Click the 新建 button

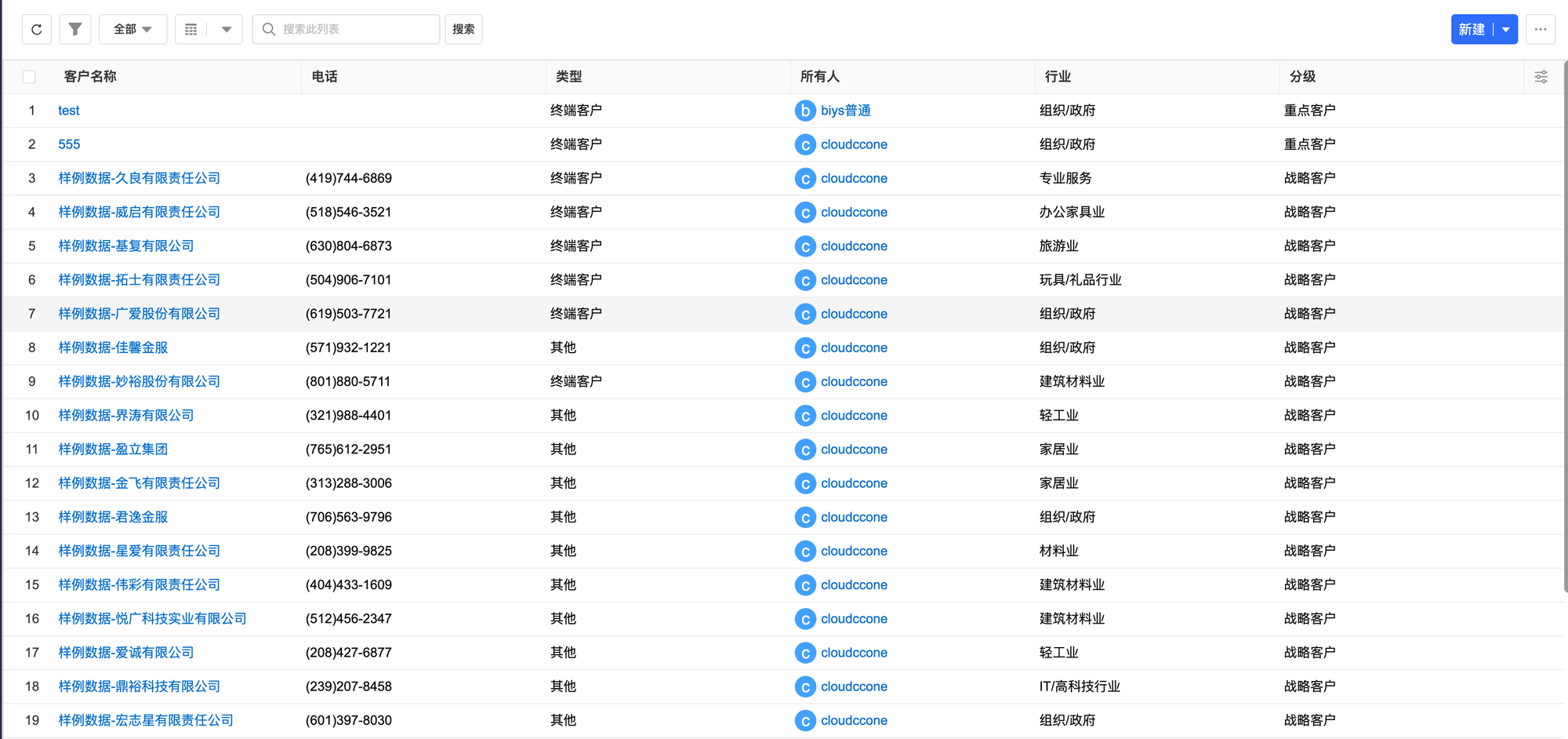tap(1472, 30)
